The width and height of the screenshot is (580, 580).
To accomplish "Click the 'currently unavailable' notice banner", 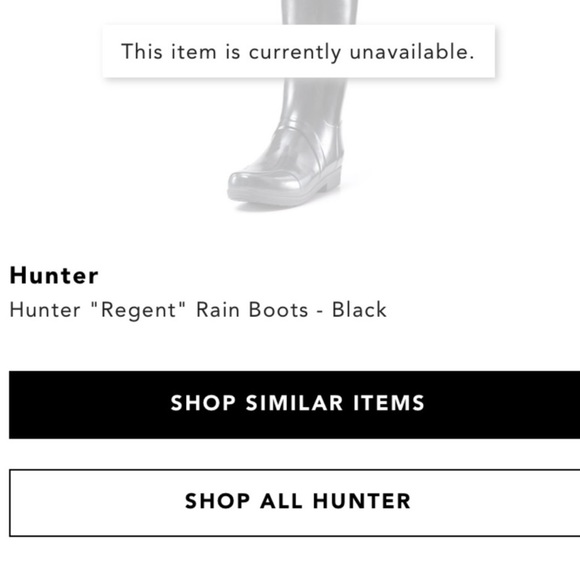I will [299, 51].
